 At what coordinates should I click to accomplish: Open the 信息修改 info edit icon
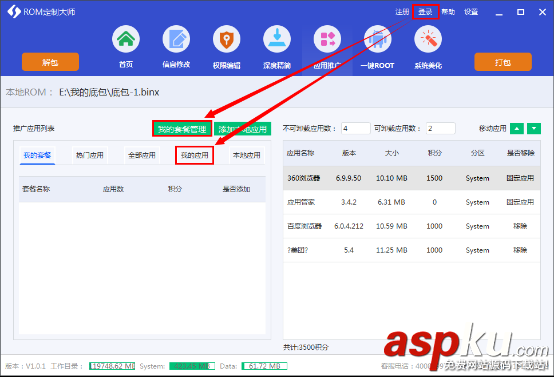176,39
